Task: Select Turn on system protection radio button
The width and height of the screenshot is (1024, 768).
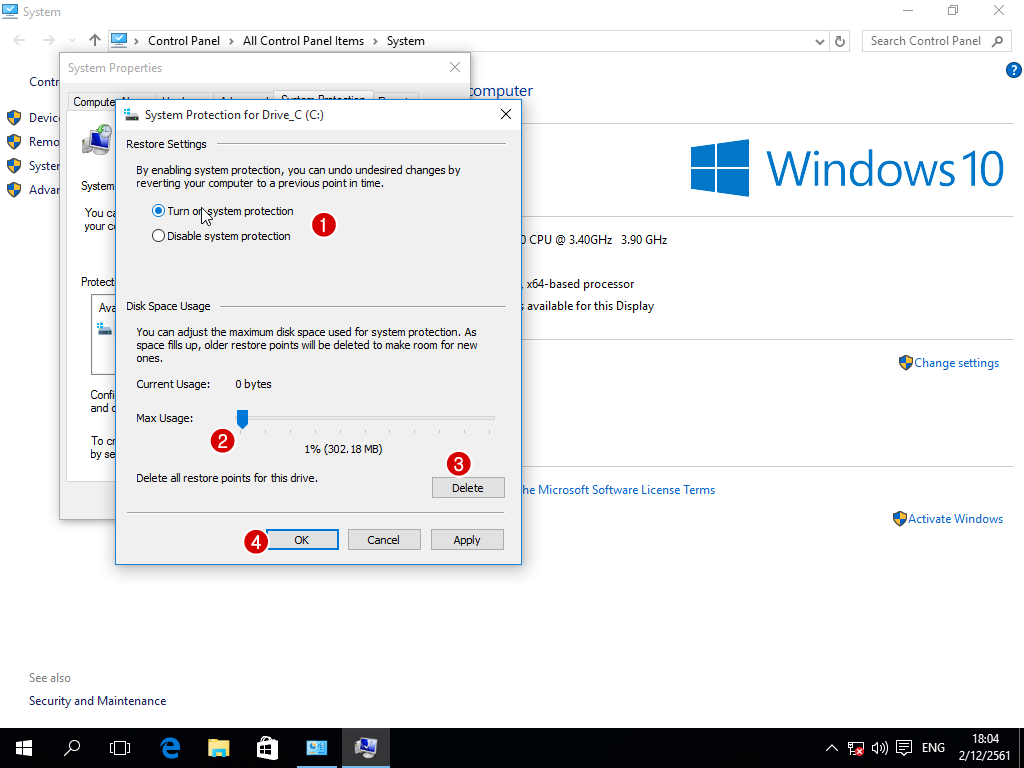Action: 158,212
